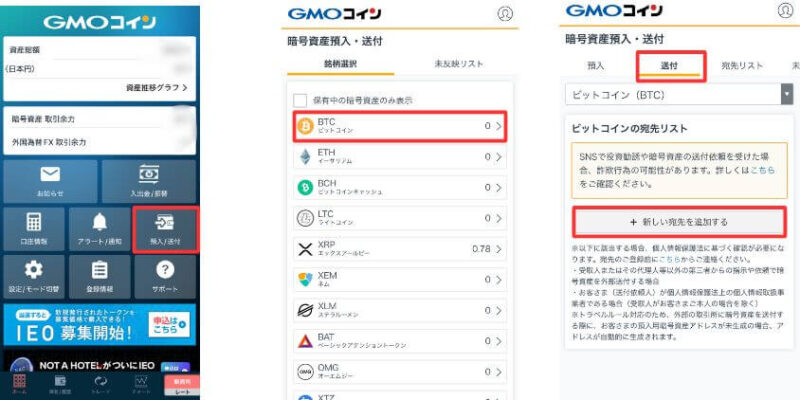800x400 pixels.
Task: Check 保有中の暗号資産のみ表示 checkbox
Action: pos(300,101)
